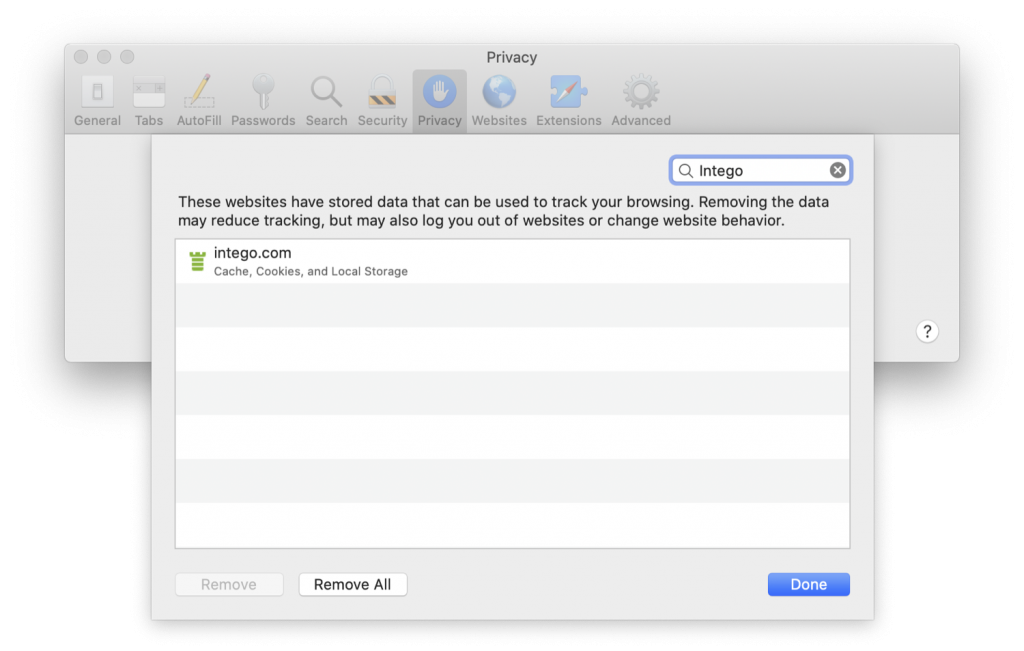Open the Tabs preferences pane
This screenshot has height=651, width=1024.
[148, 98]
